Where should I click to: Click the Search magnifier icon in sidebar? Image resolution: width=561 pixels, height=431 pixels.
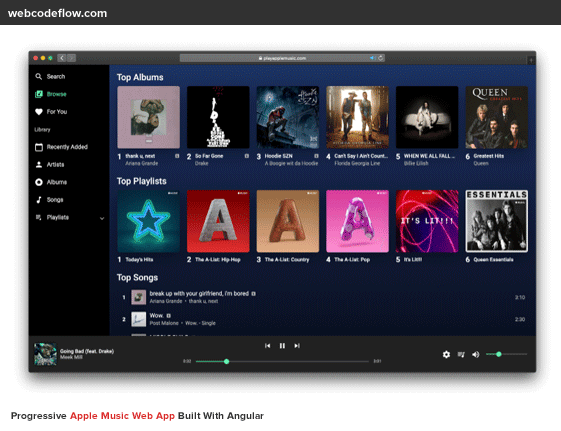click(x=39, y=76)
